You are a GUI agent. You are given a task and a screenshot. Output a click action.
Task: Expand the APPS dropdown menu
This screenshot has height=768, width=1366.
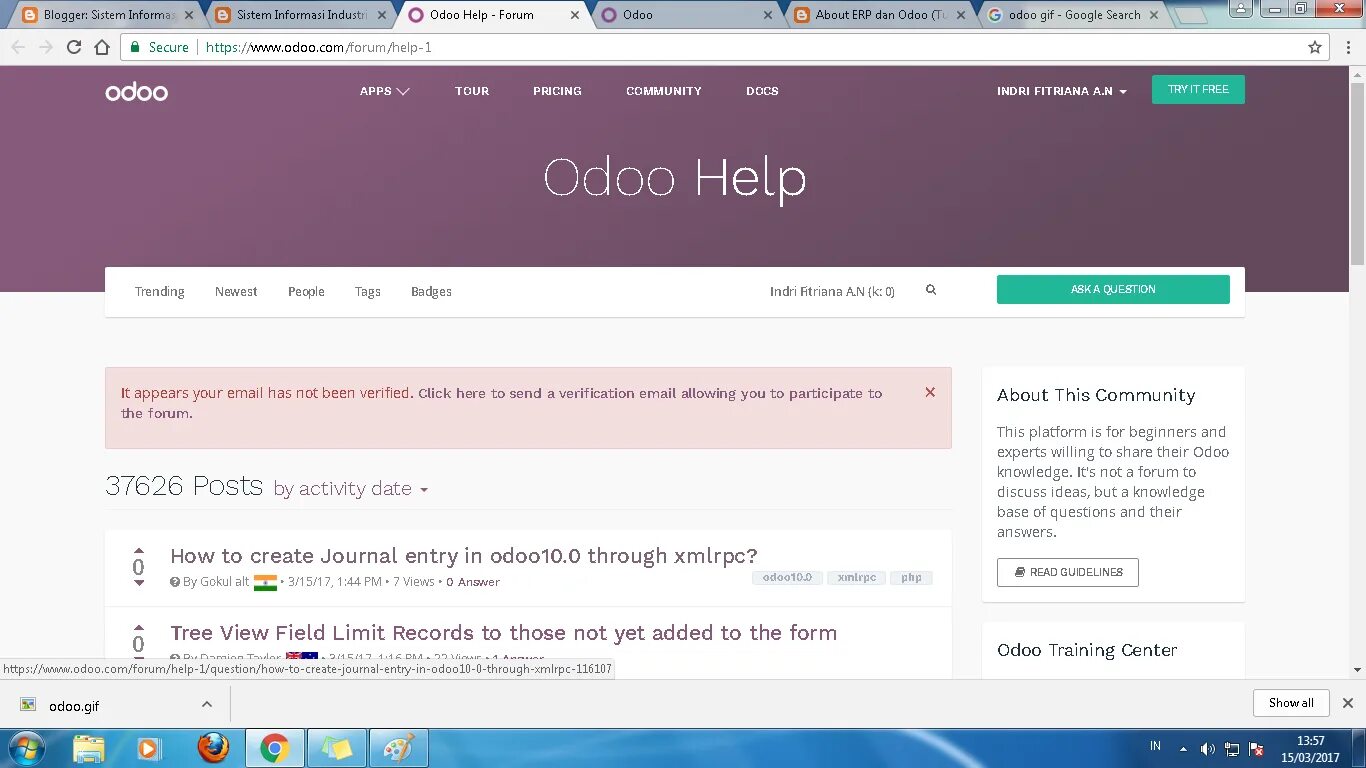pos(385,91)
